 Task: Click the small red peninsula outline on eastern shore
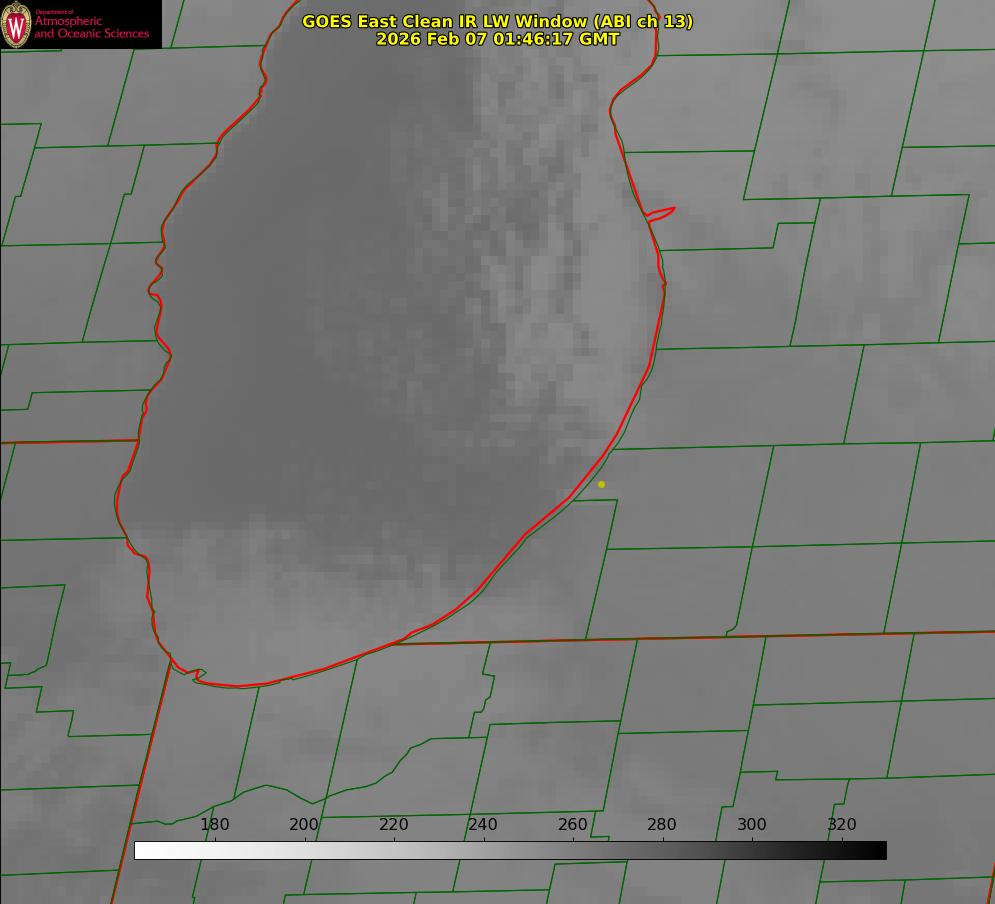pyautogui.click(x=662, y=212)
